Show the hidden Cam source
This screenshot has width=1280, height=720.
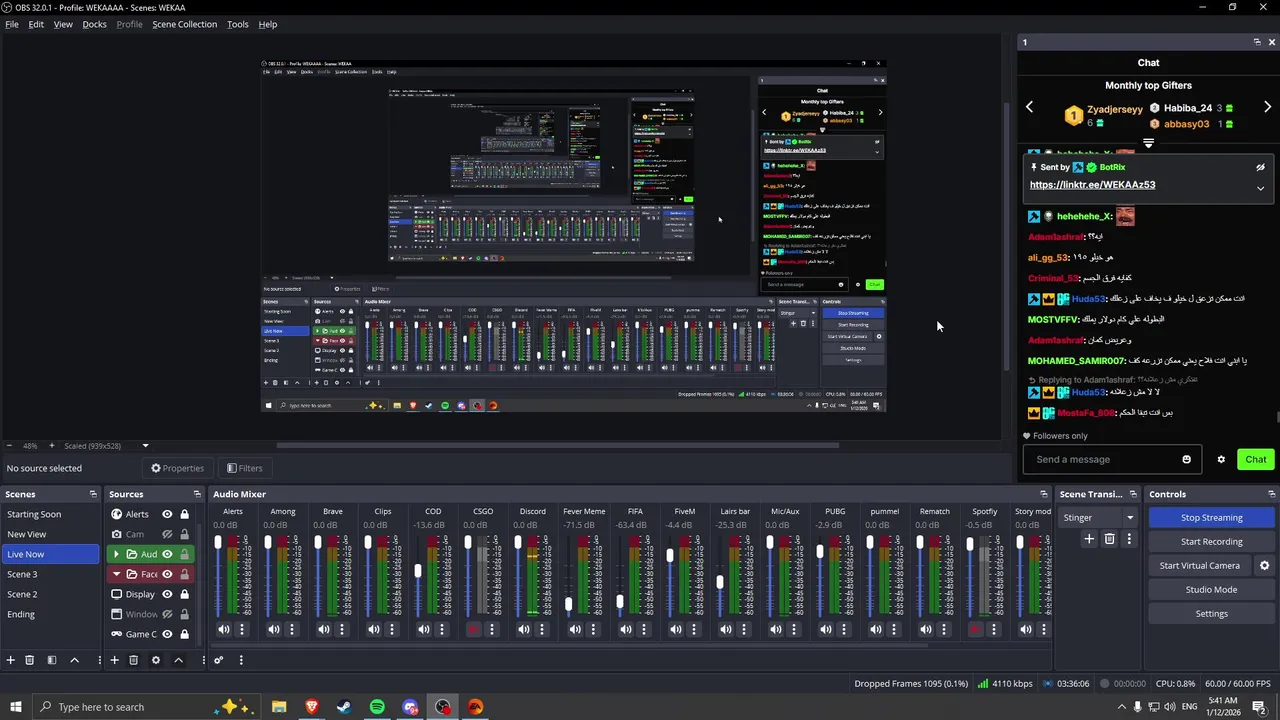tap(167, 534)
